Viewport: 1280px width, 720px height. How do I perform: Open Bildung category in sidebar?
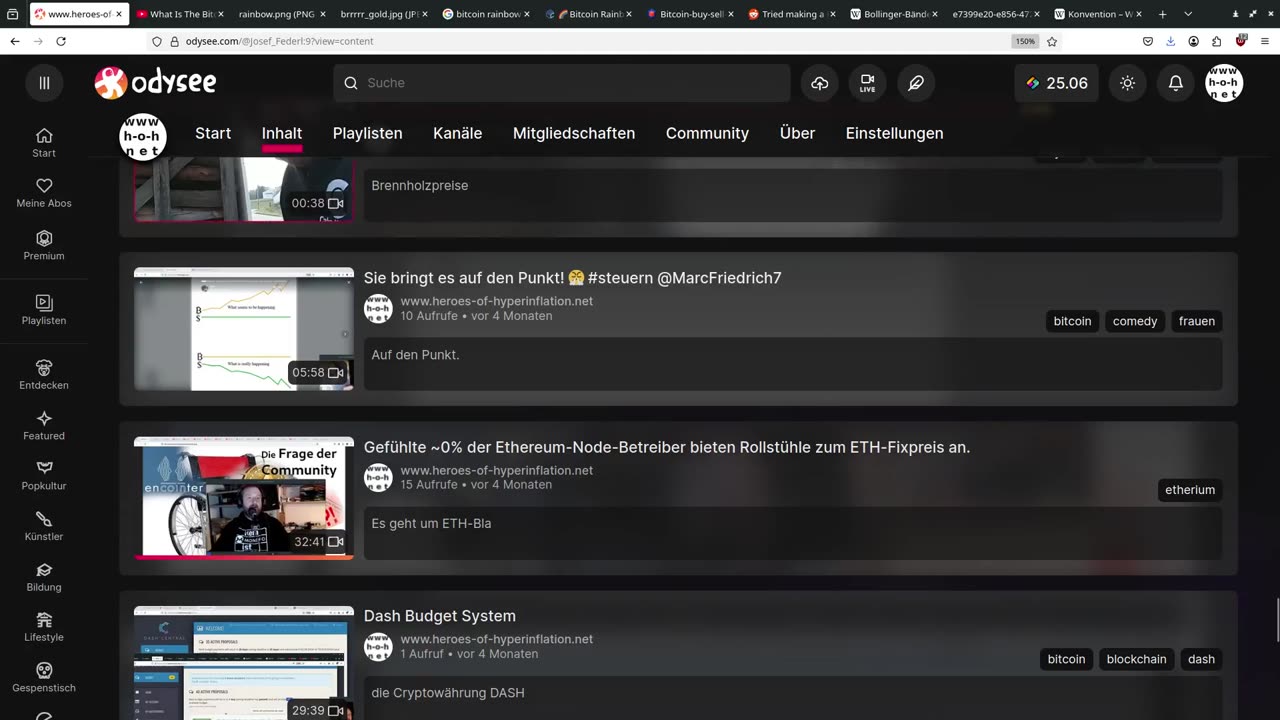click(x=44, y=577)
